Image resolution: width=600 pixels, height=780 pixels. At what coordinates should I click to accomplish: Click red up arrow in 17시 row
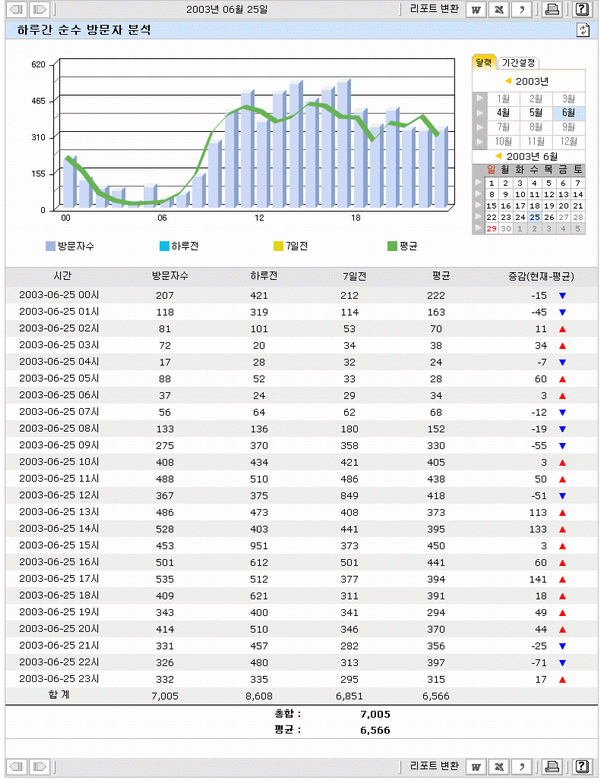click(562, 580)
